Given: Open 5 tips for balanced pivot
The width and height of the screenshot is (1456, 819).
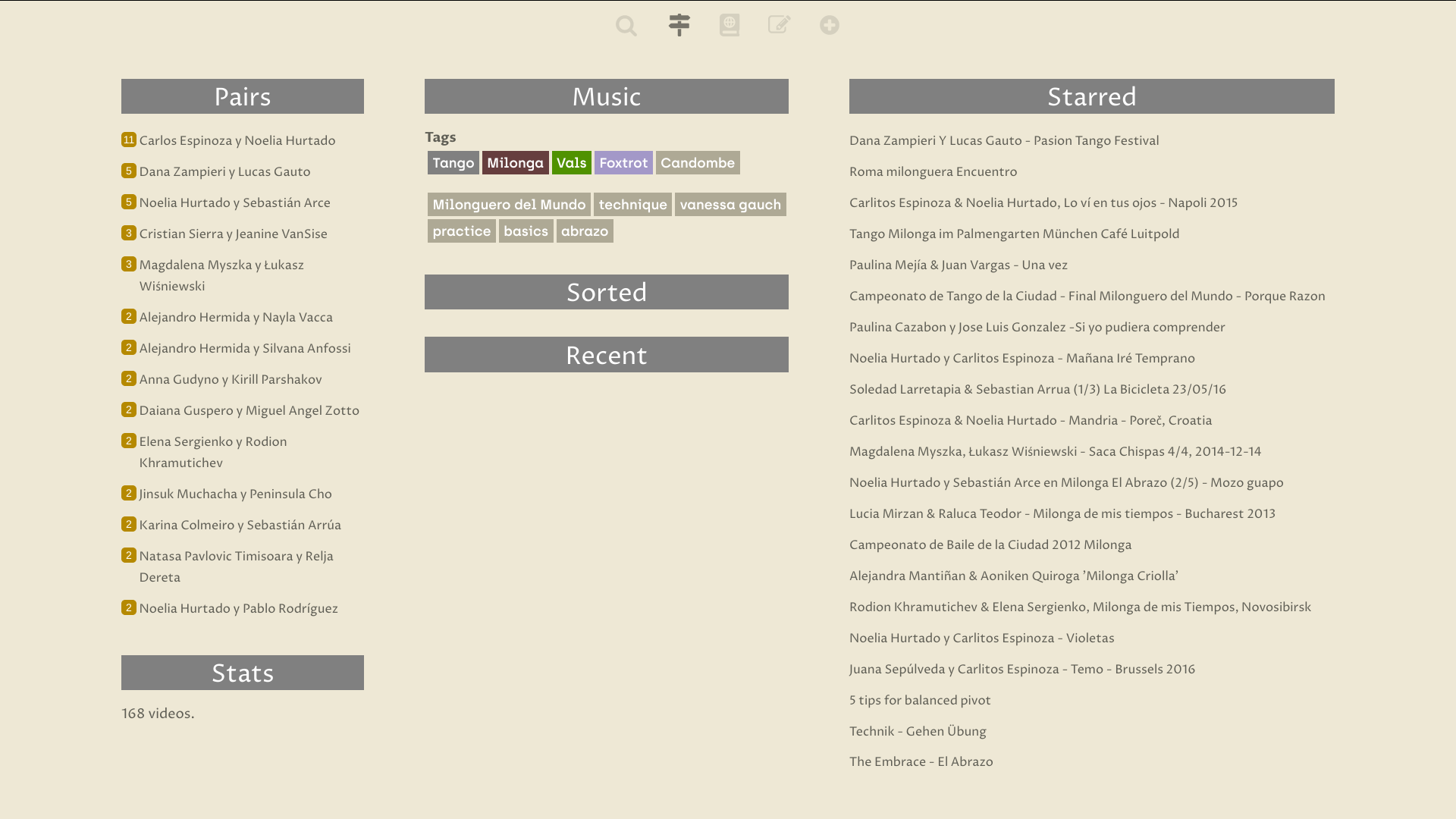Looking at the screenshot, I should [920, 701].
